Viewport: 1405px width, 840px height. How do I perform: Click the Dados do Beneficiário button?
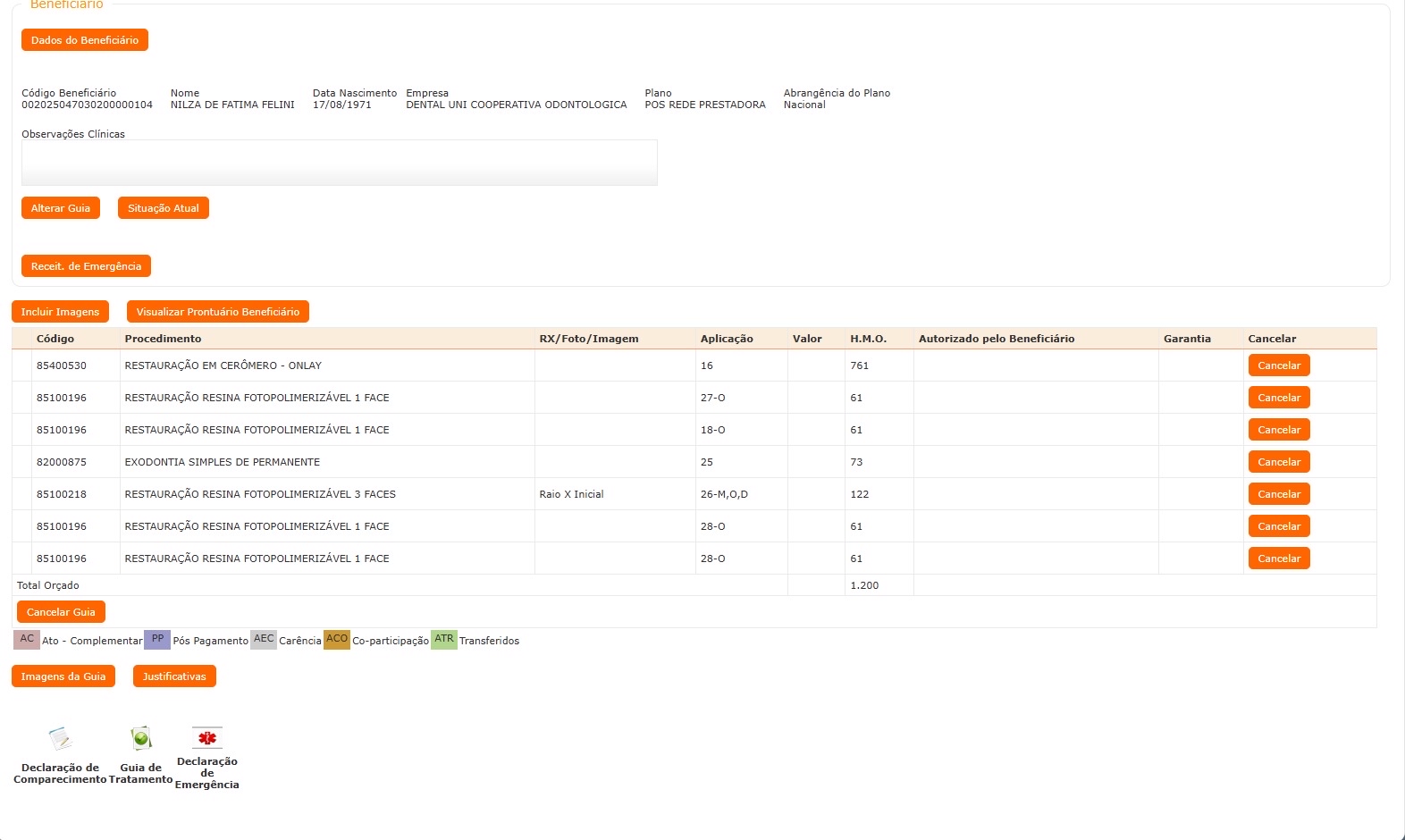coord(85,40)
